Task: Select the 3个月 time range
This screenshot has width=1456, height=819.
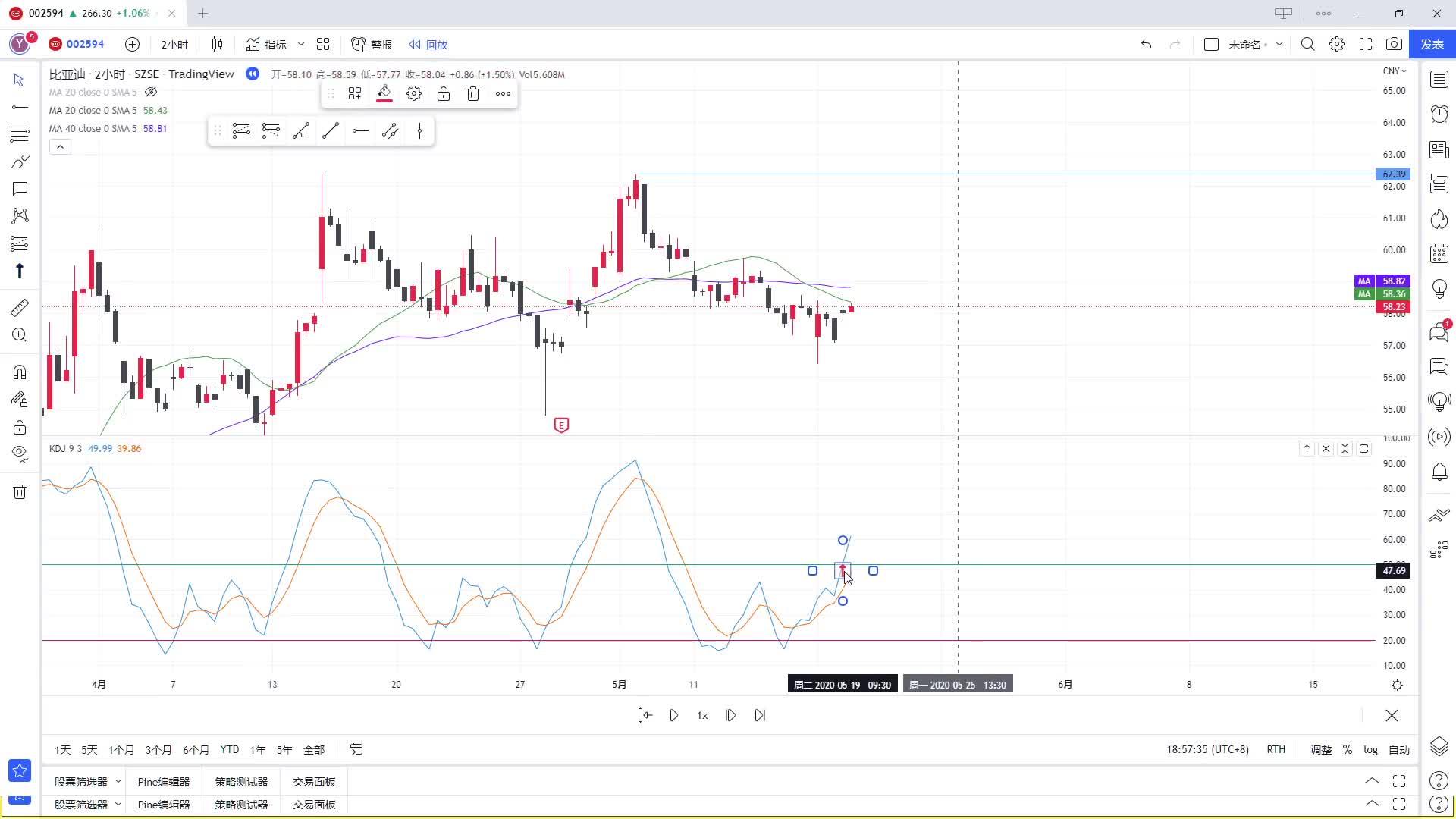Action: pos(158,749)
